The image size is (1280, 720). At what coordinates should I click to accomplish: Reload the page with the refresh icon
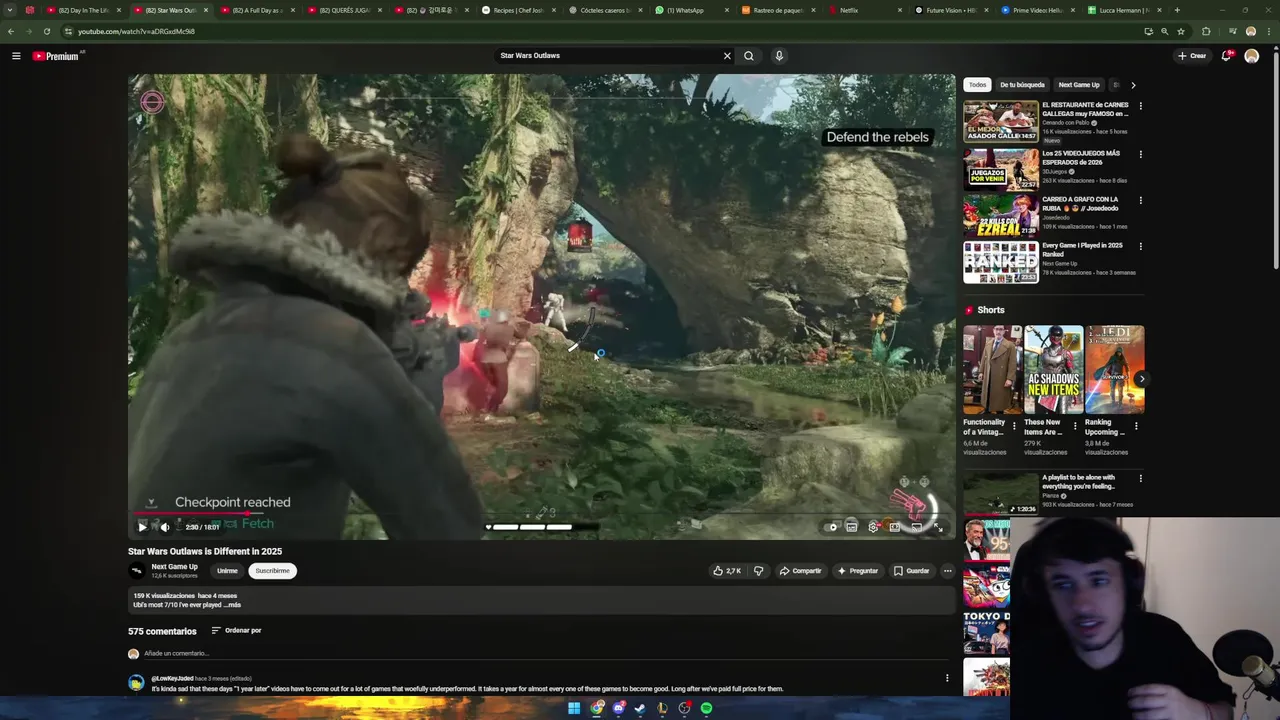click(46, 31)
